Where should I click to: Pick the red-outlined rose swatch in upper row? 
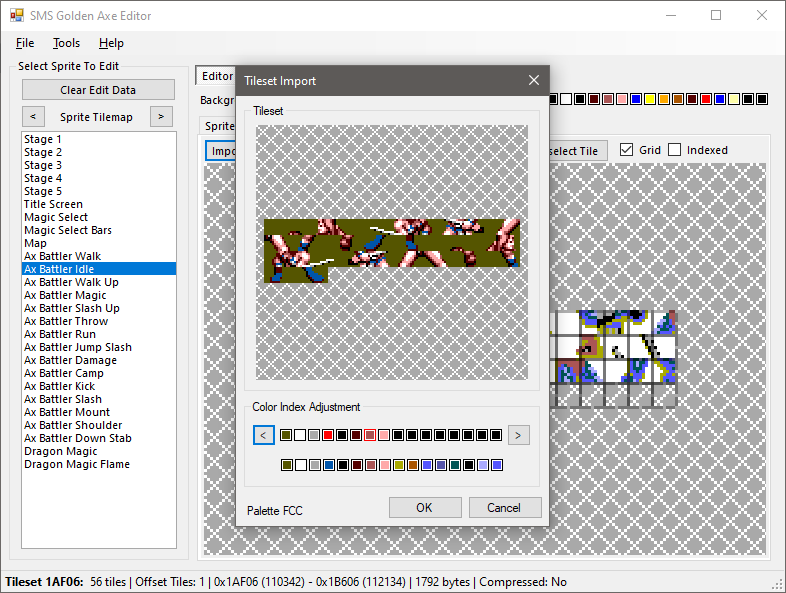(370, 435)
